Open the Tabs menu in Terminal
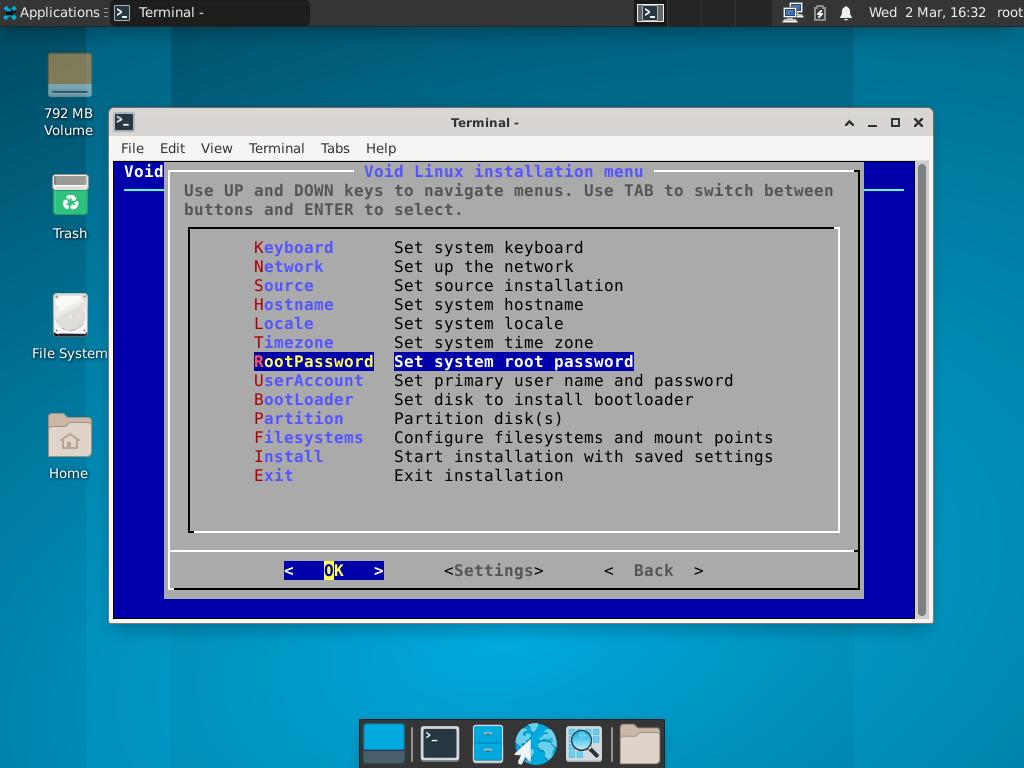1024x768 pixels. 335,148
